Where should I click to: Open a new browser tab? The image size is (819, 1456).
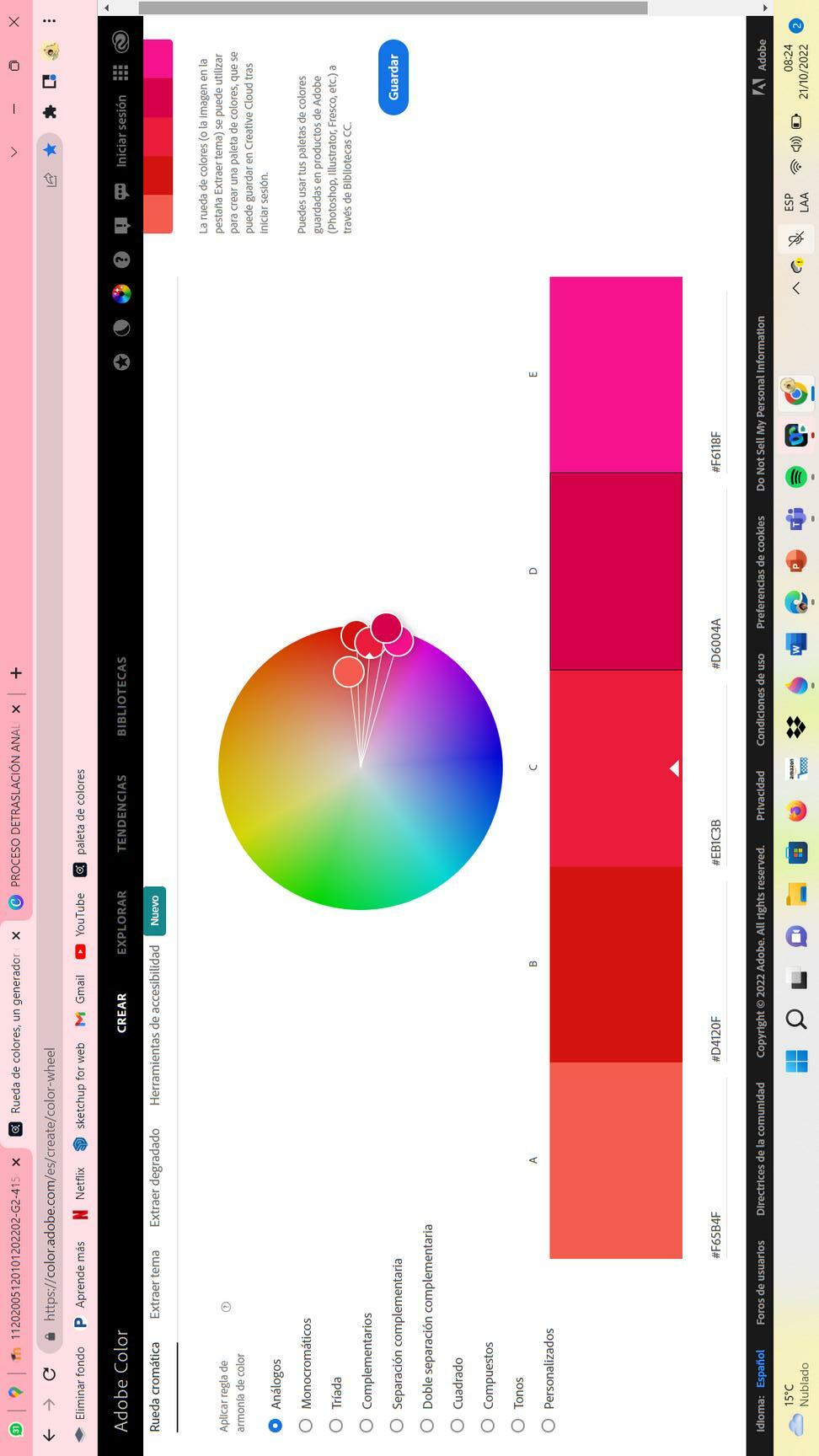pyautogui.click(x=15, y=672)
